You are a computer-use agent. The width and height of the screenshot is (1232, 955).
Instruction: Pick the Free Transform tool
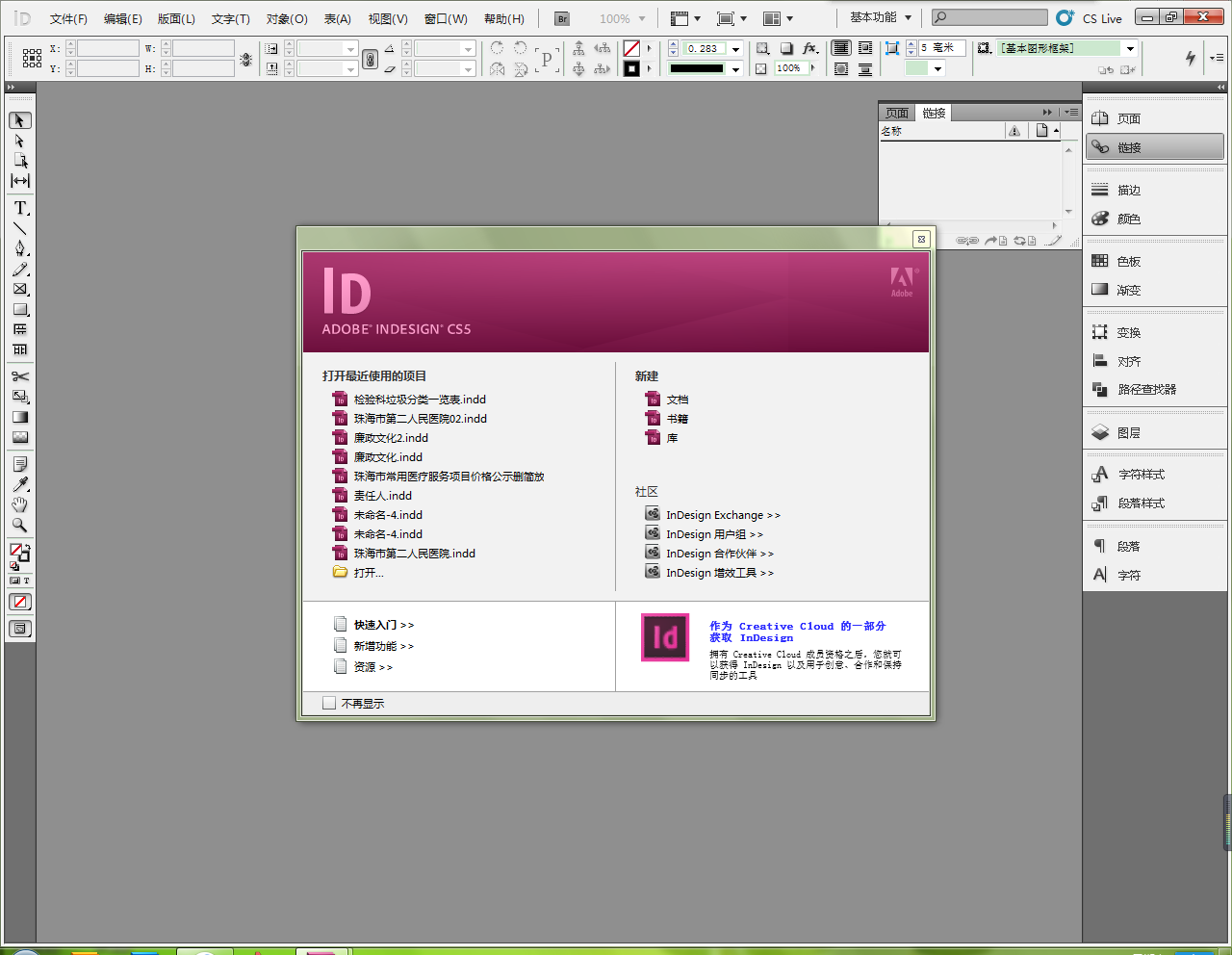point(20,397)
